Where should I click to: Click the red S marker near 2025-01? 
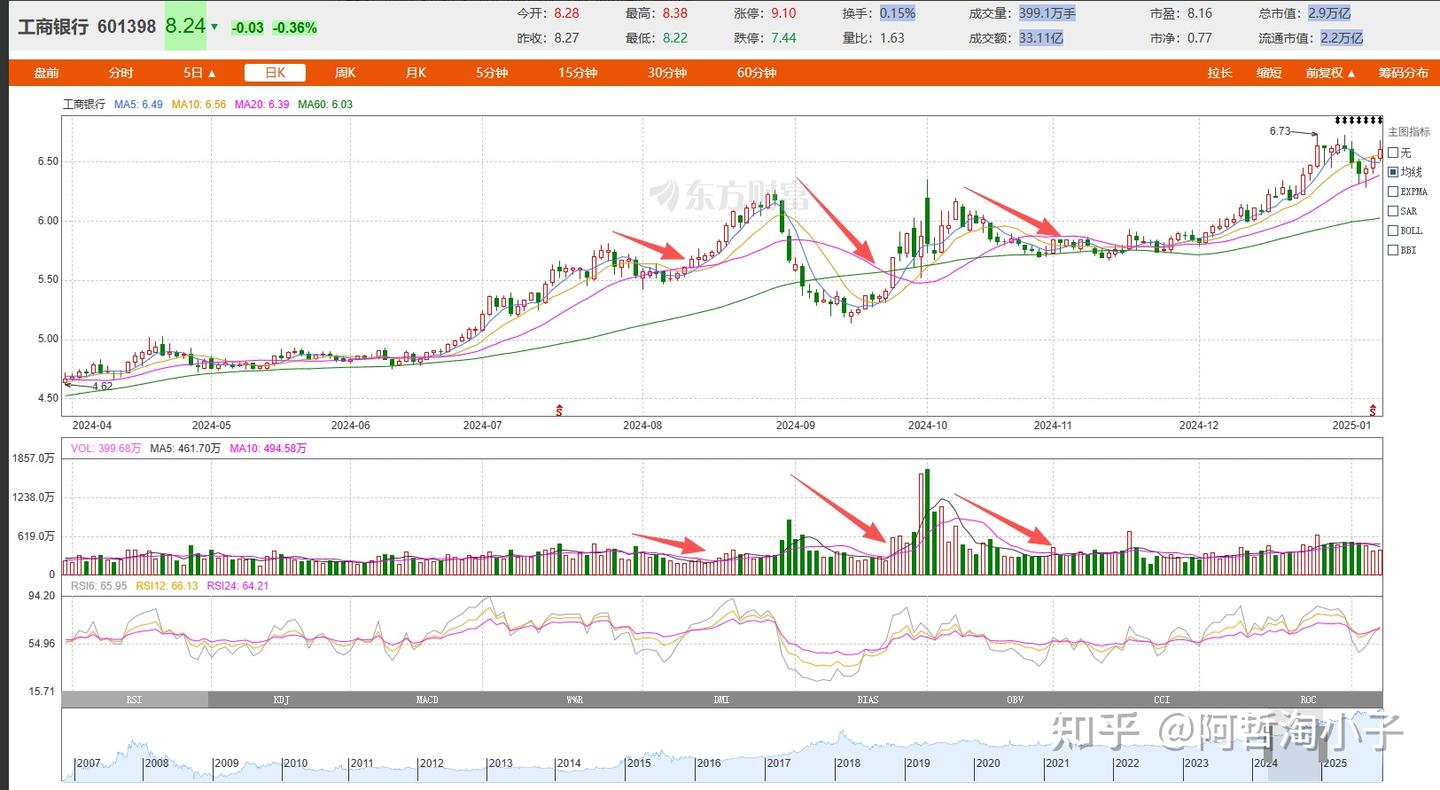tap(1374, 409)
